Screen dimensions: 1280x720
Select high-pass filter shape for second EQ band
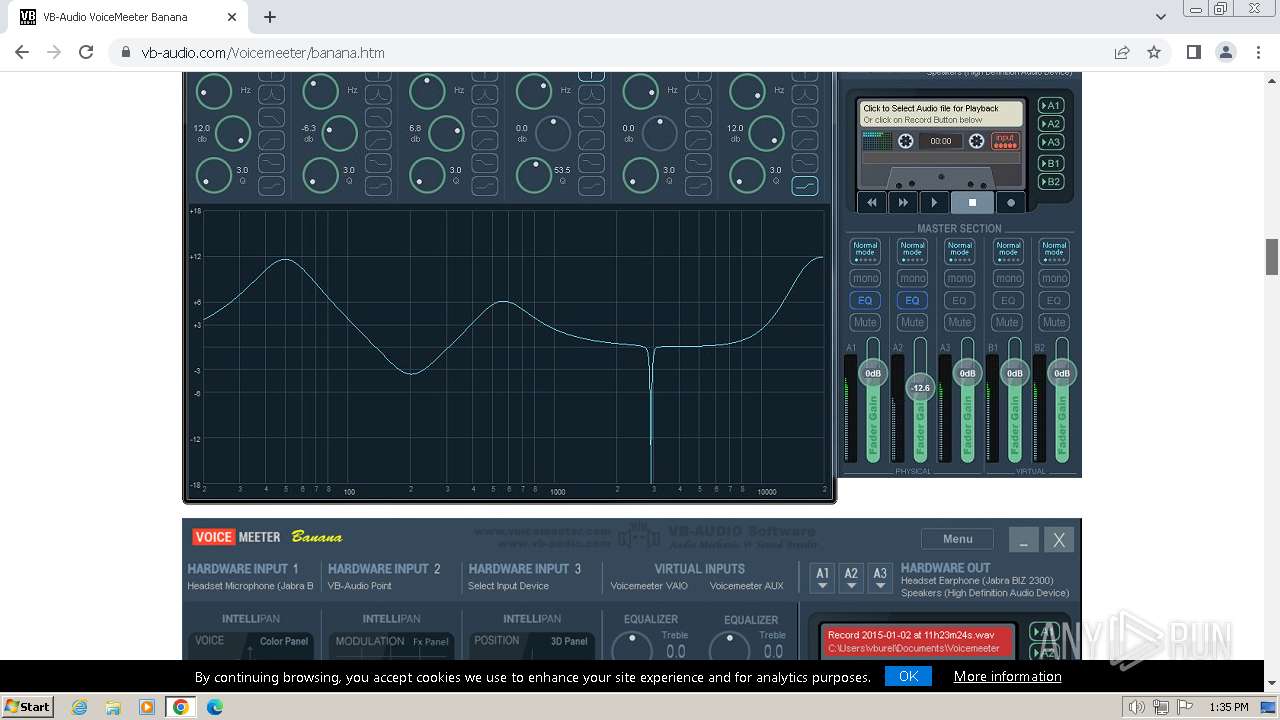pos(378,140)
